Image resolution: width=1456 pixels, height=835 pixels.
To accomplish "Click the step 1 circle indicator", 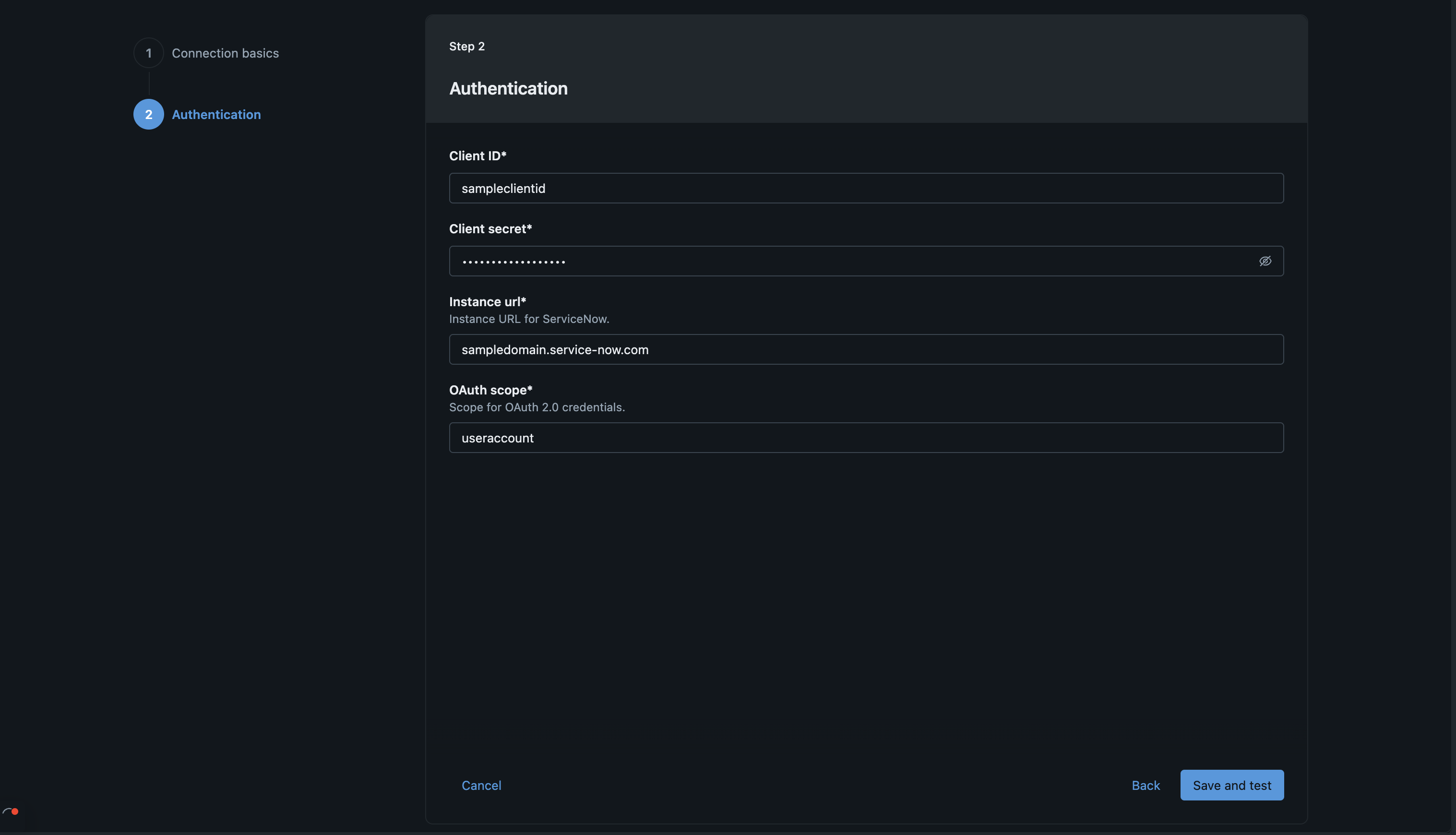I will click(x=148, y=53).
